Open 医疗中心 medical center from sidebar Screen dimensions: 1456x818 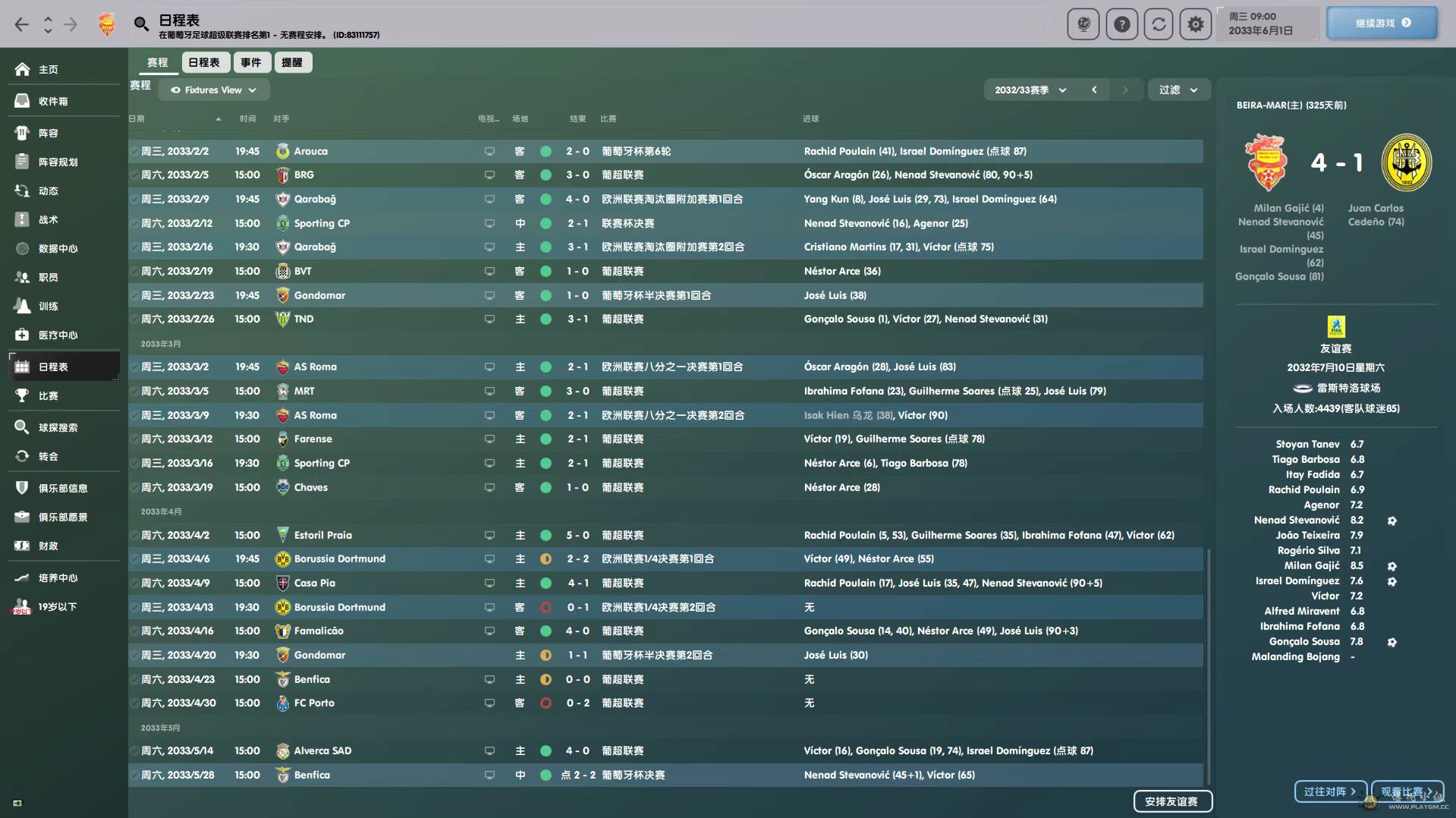click(58, 335)
